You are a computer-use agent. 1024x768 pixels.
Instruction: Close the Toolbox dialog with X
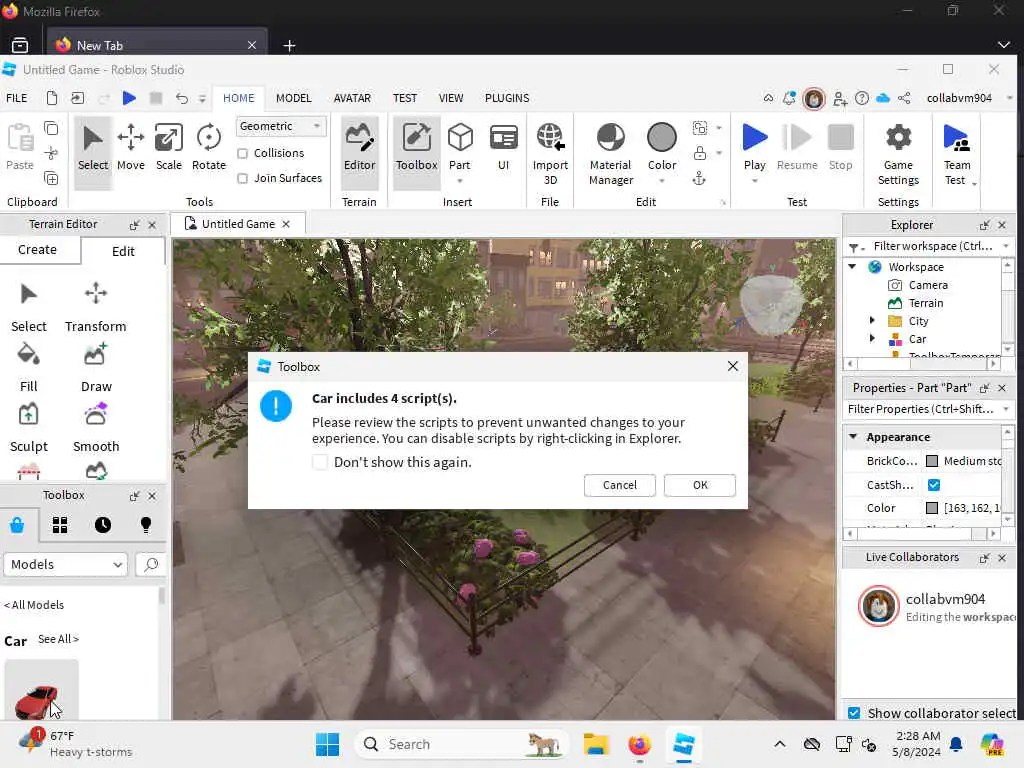point(733,366)
